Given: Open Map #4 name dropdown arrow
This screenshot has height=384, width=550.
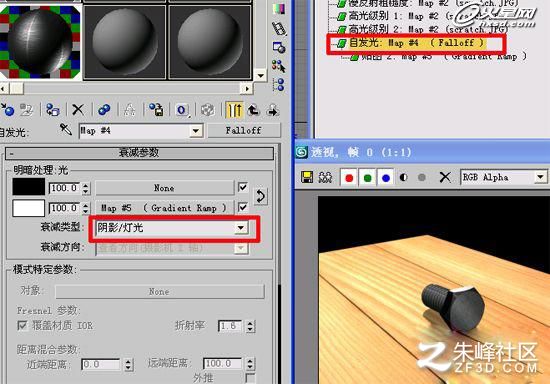Looking at the screenshot, I should (x=196, y=131).
